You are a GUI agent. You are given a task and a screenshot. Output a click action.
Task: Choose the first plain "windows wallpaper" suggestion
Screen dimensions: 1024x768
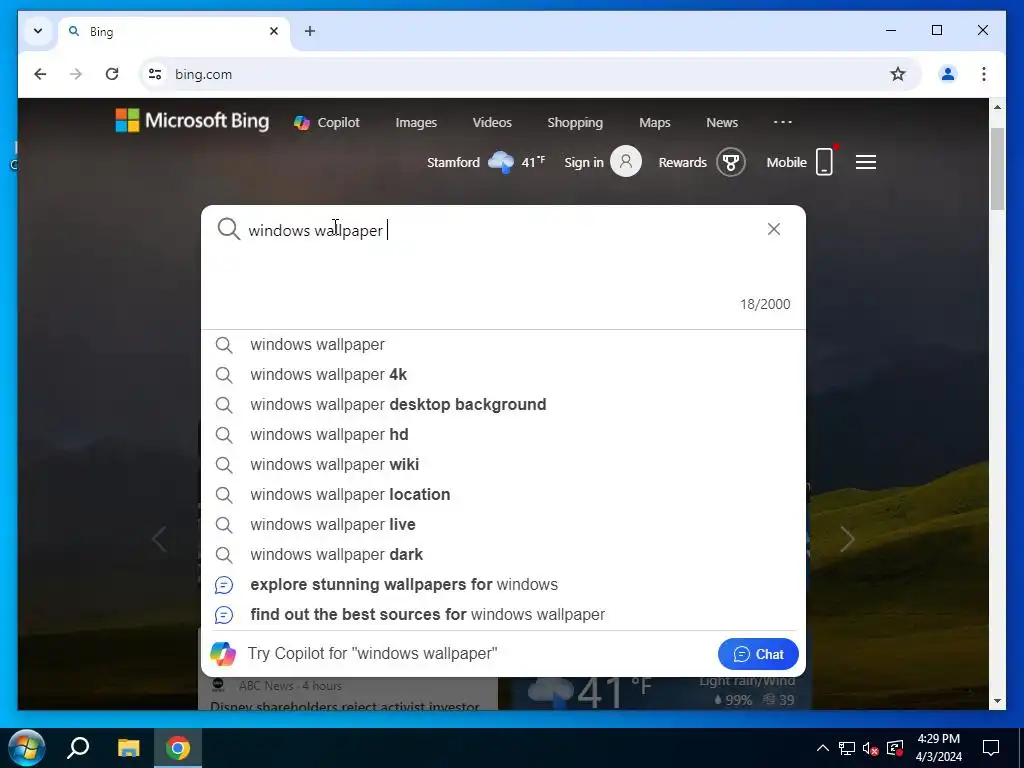pos(503,344)
